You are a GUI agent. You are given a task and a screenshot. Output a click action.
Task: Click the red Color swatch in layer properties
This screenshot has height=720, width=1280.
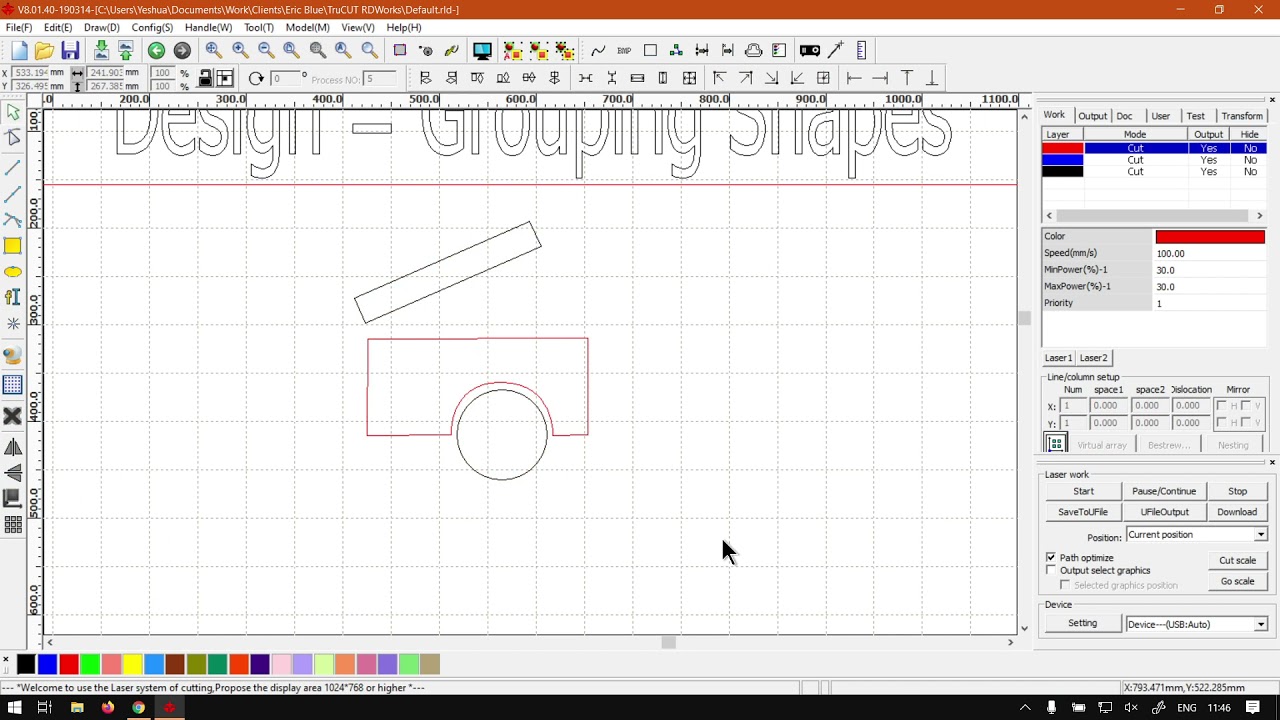click(1210, 237)
